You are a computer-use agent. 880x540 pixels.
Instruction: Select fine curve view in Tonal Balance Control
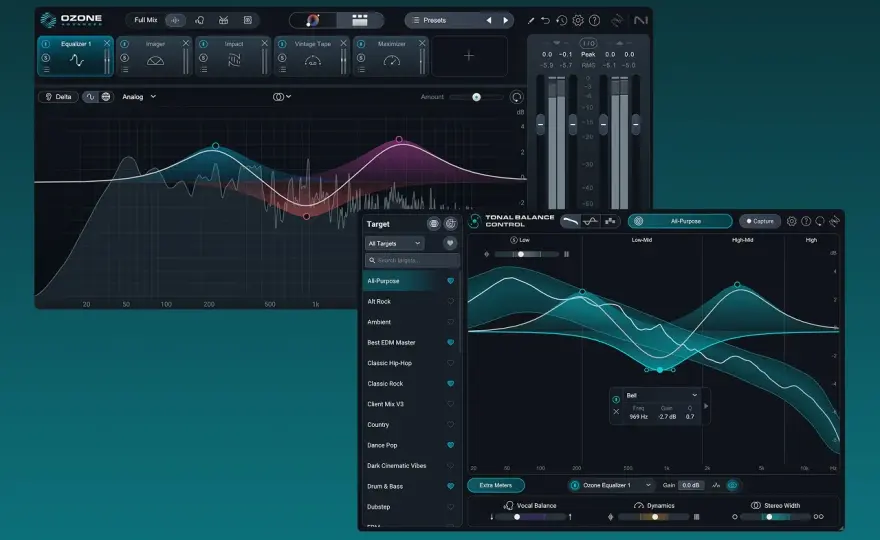590,221
